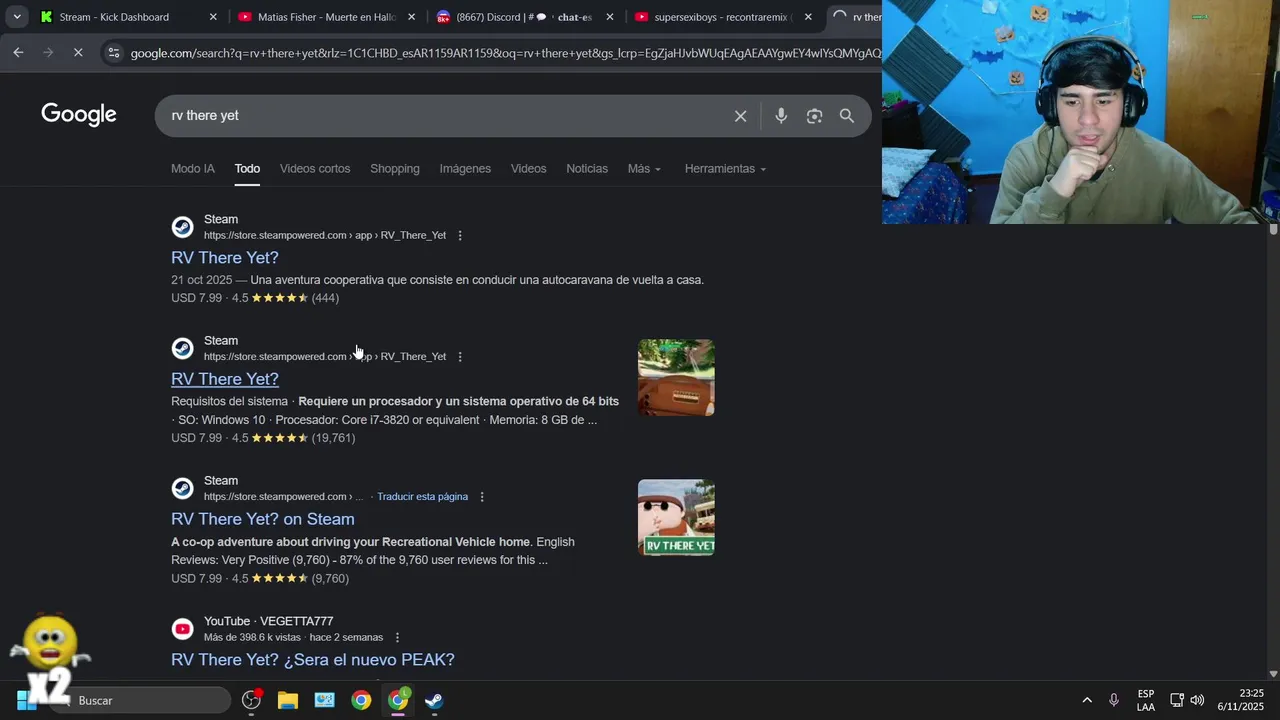Open the Copilot taskbar icon with red badge
Screen dimensions: 1280x720
click(x=251, y=700)
